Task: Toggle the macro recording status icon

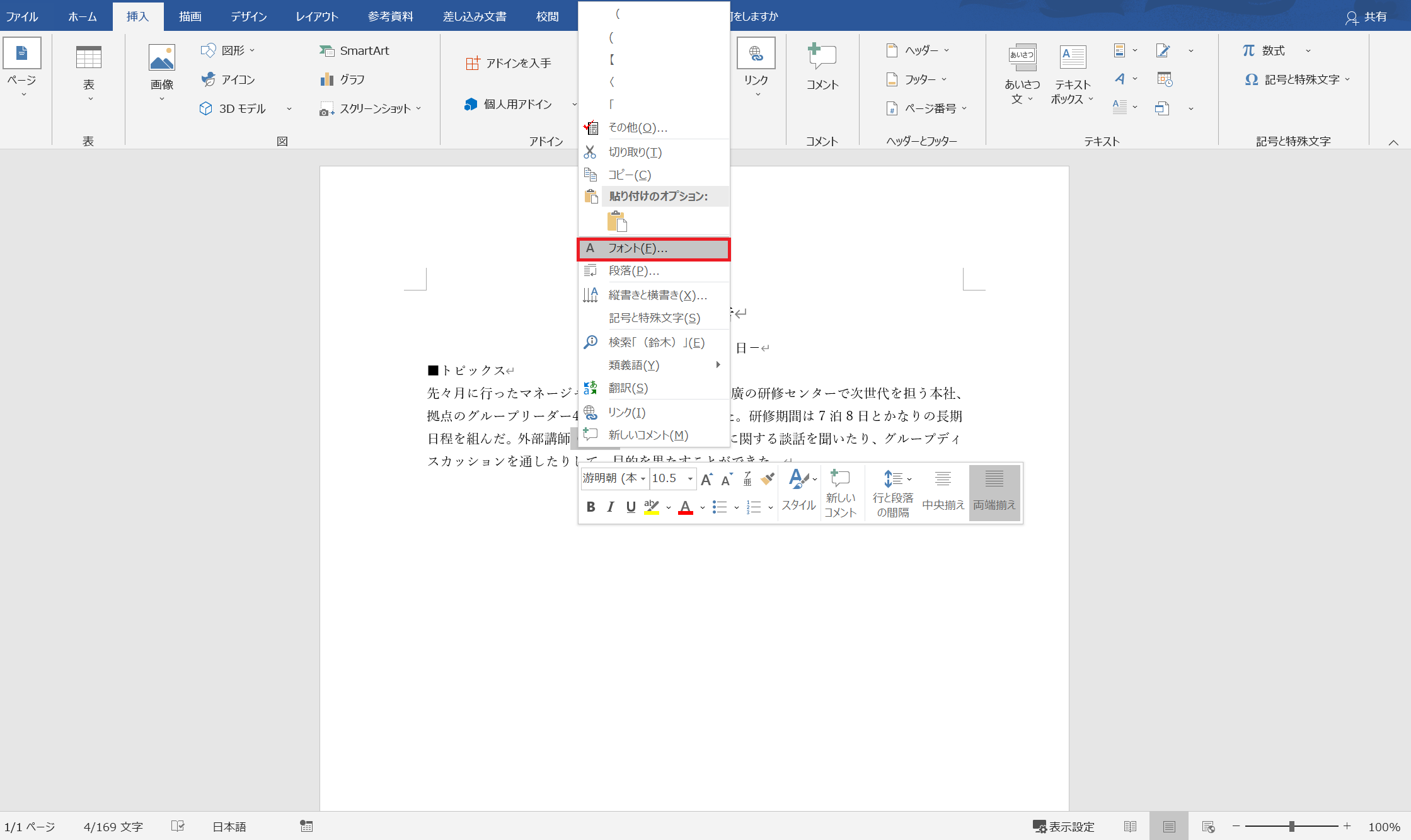Action: pos(306,826)
